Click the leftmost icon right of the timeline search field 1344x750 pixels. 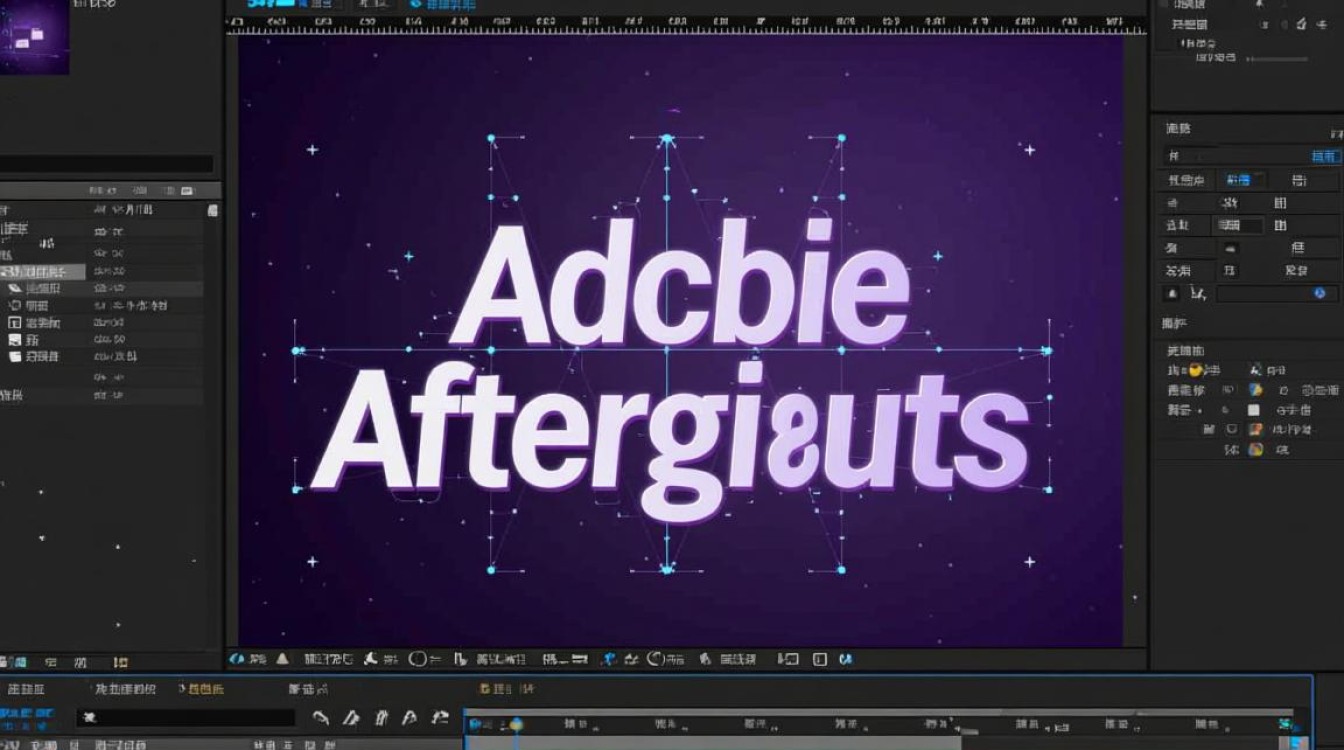[x=321, y=717]
